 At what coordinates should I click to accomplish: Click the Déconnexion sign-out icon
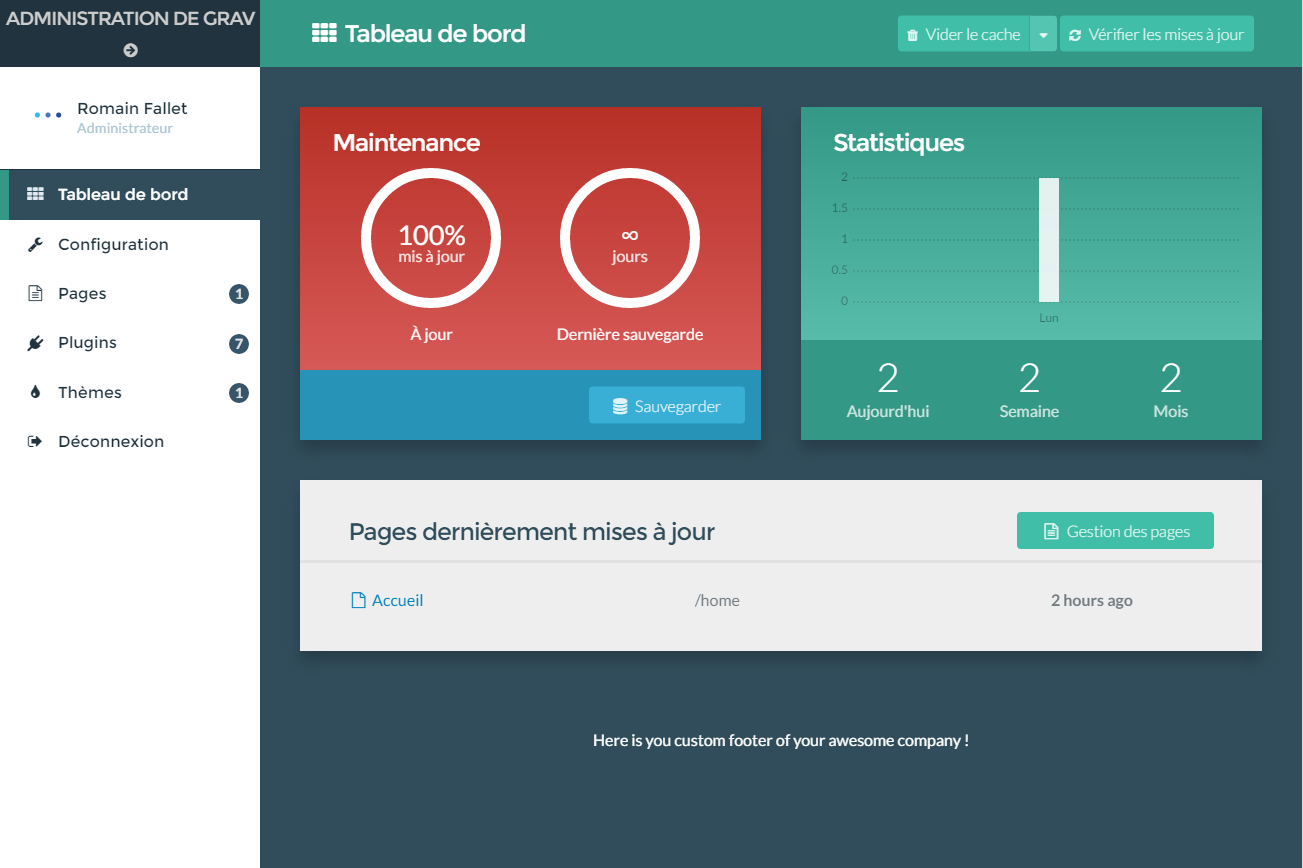(x=35, y=442)
